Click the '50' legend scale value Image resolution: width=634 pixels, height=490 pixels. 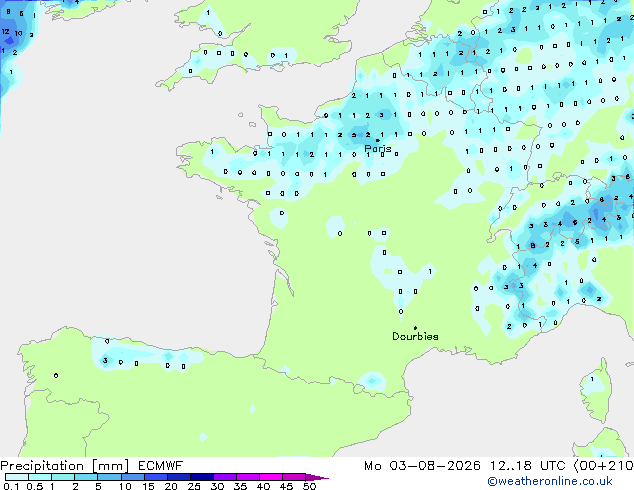tap(309, 486)
